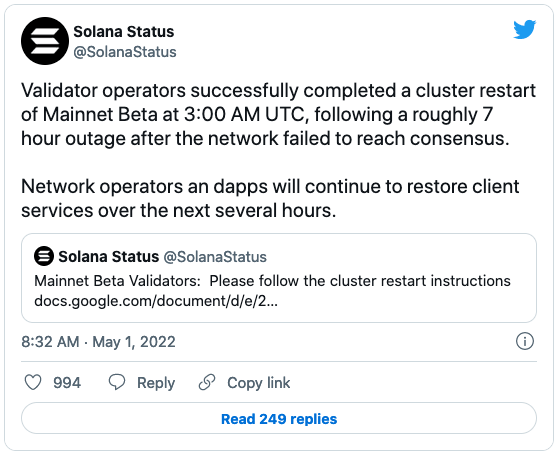Click the Copy link text

259,383
